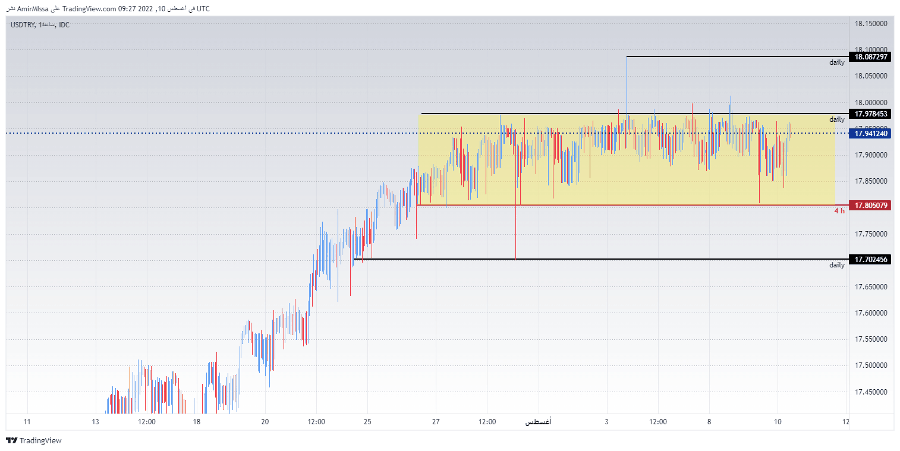Click the 17.900000 price axis value
Viewport: 900px width, 451px height.
[871, 155]
